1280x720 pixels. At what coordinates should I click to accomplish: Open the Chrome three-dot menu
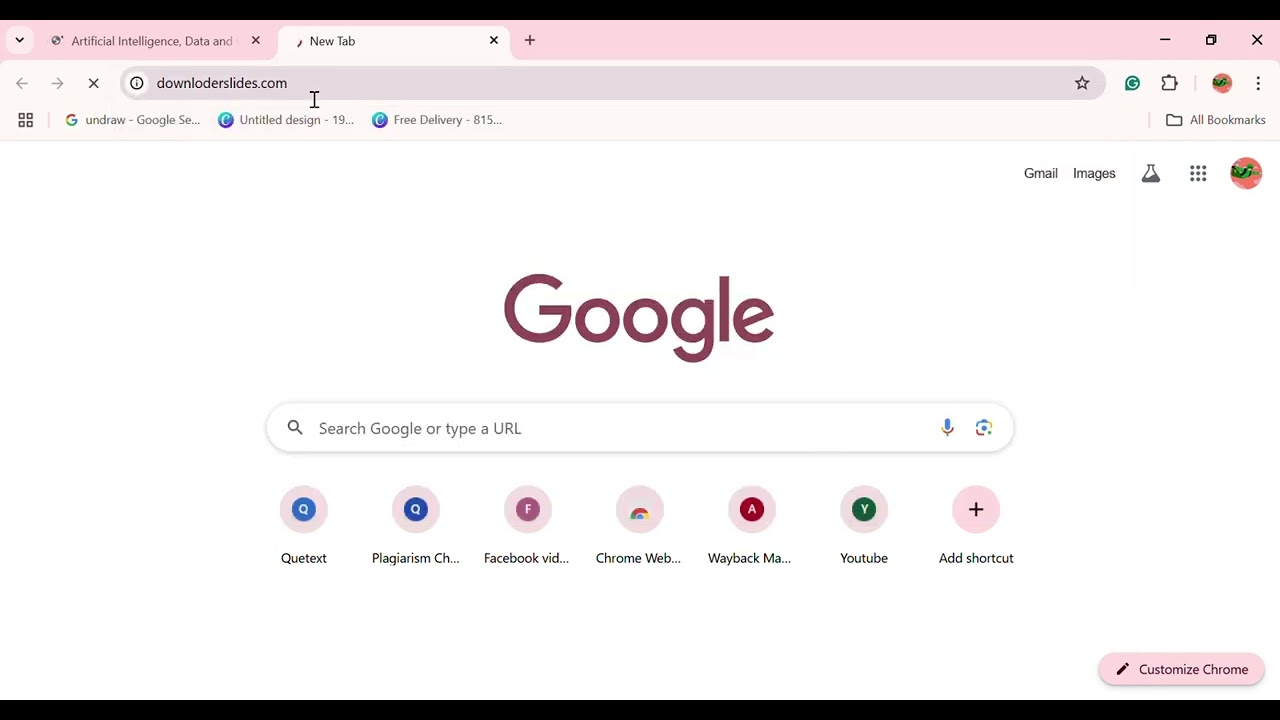[1258, 84]
